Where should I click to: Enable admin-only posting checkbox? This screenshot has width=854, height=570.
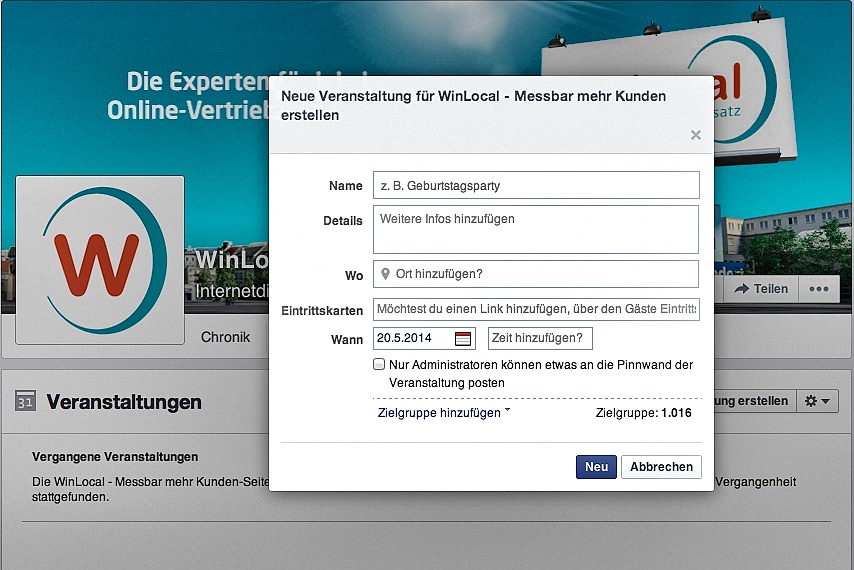[x=379, y=364]
